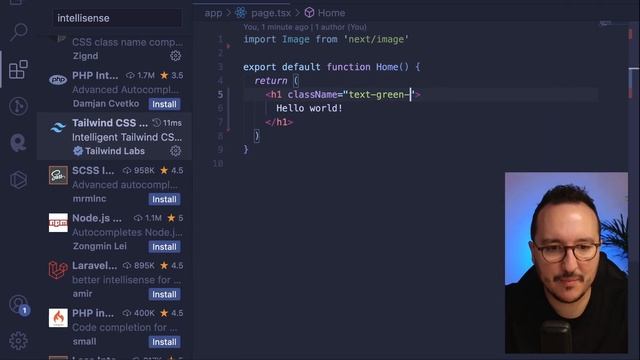Open the Search view in activity bar
The image size is (640, 360).
(19, 31)
